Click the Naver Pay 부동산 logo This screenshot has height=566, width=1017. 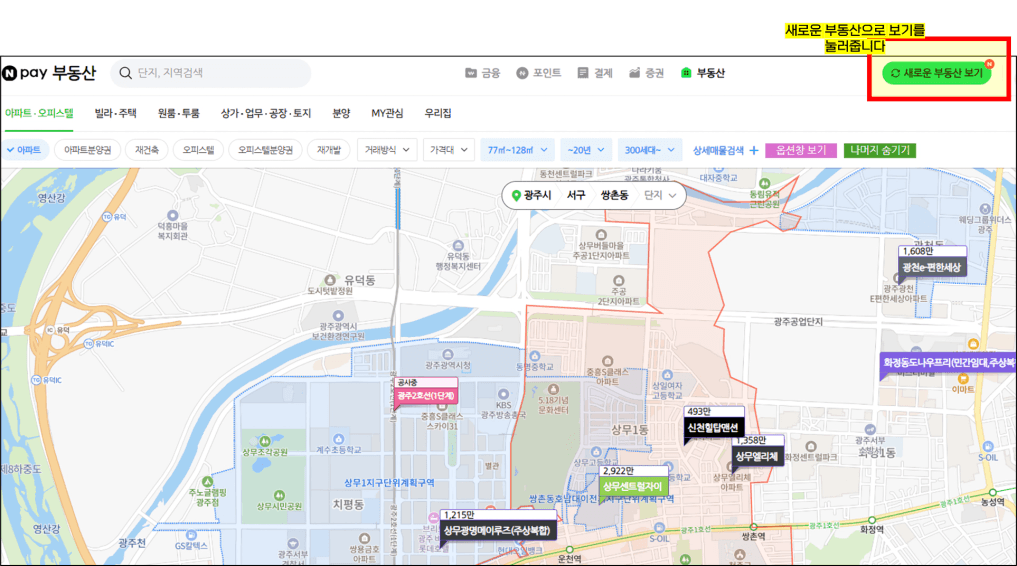coord(49,73)
